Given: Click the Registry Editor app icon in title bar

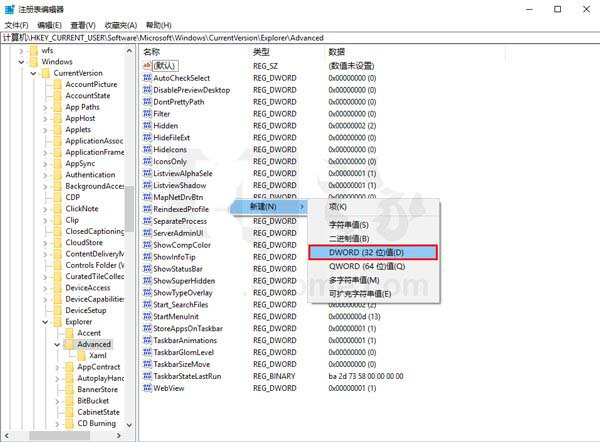Looking at the screenshot, I should point(10,9).
